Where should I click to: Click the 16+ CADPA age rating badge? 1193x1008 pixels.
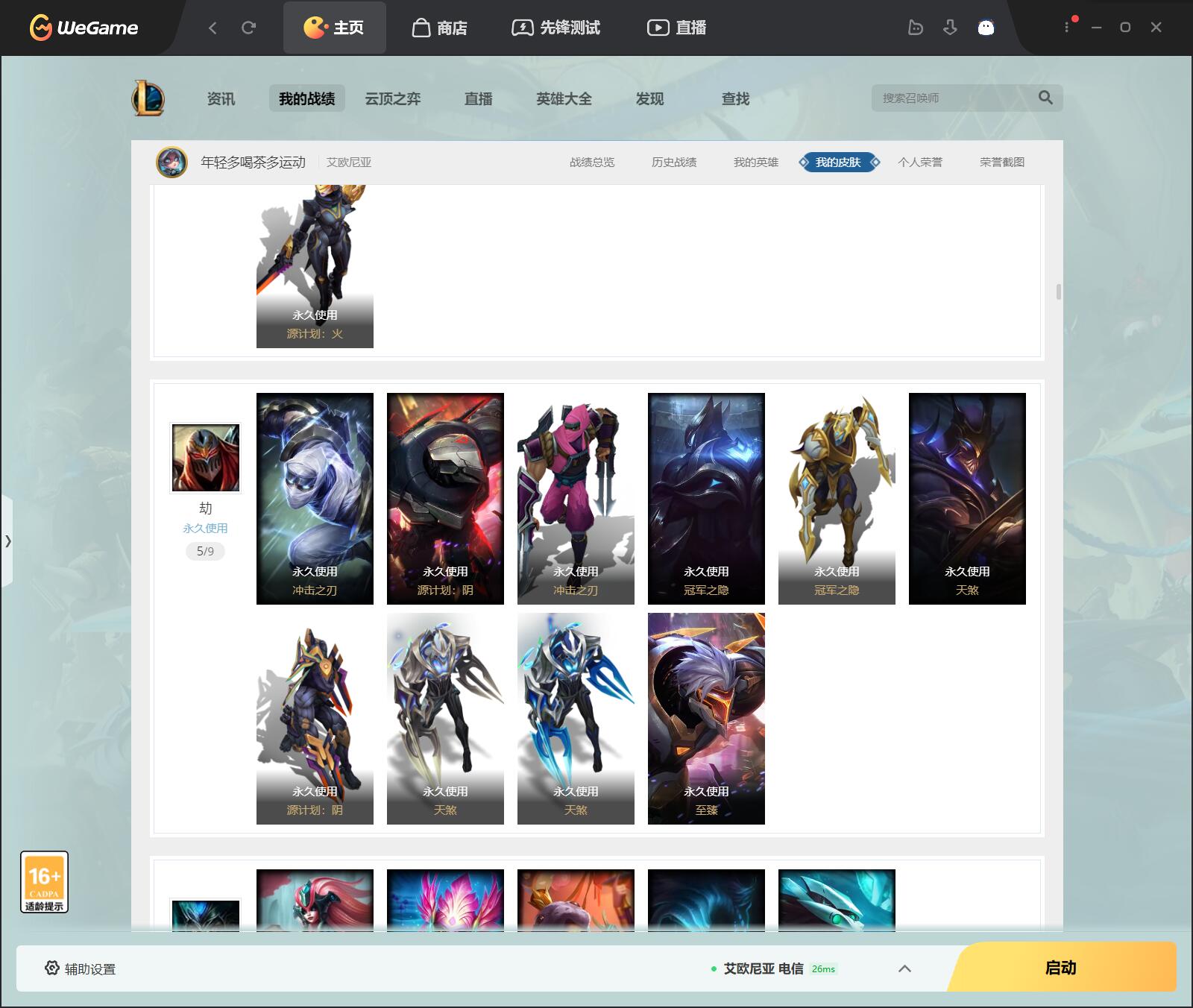coord(44,882)
